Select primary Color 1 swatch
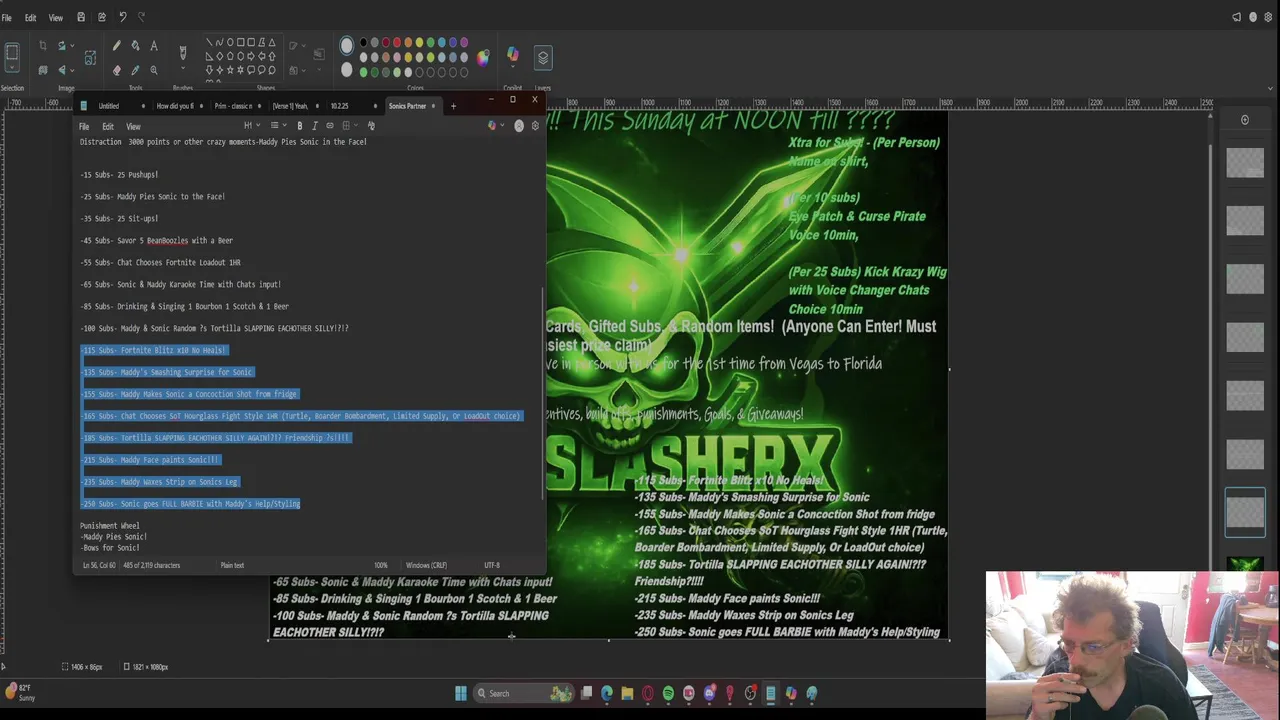 346,45
